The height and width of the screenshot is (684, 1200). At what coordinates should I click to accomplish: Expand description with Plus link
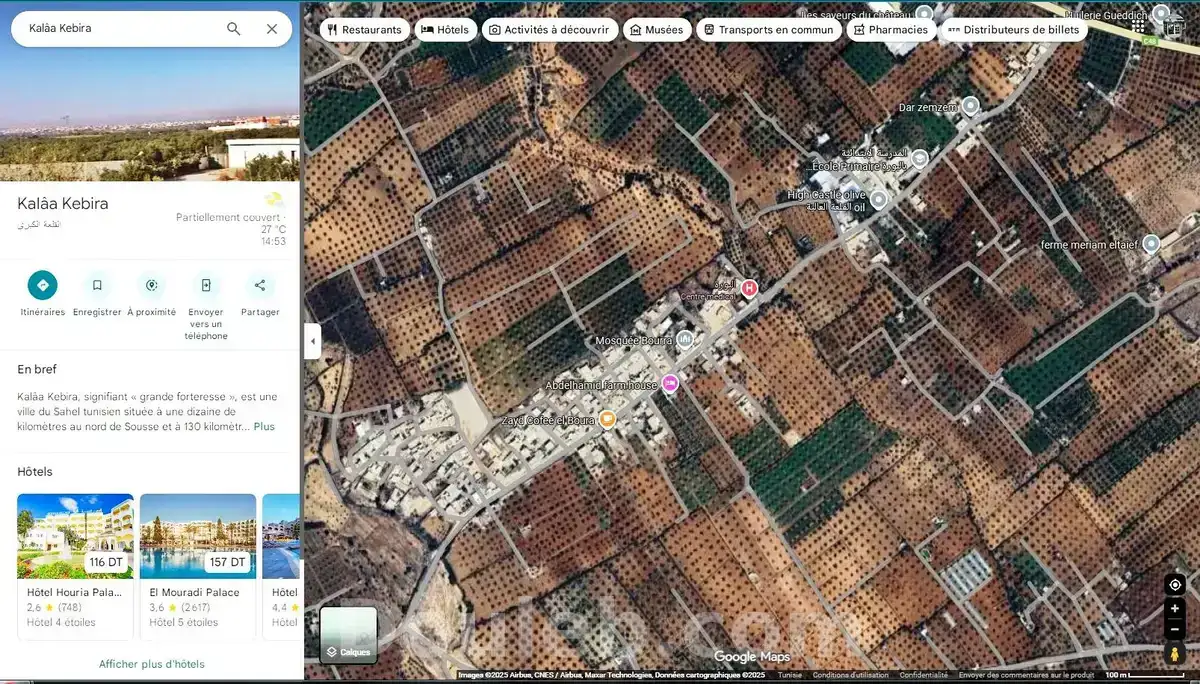[264, 427]
